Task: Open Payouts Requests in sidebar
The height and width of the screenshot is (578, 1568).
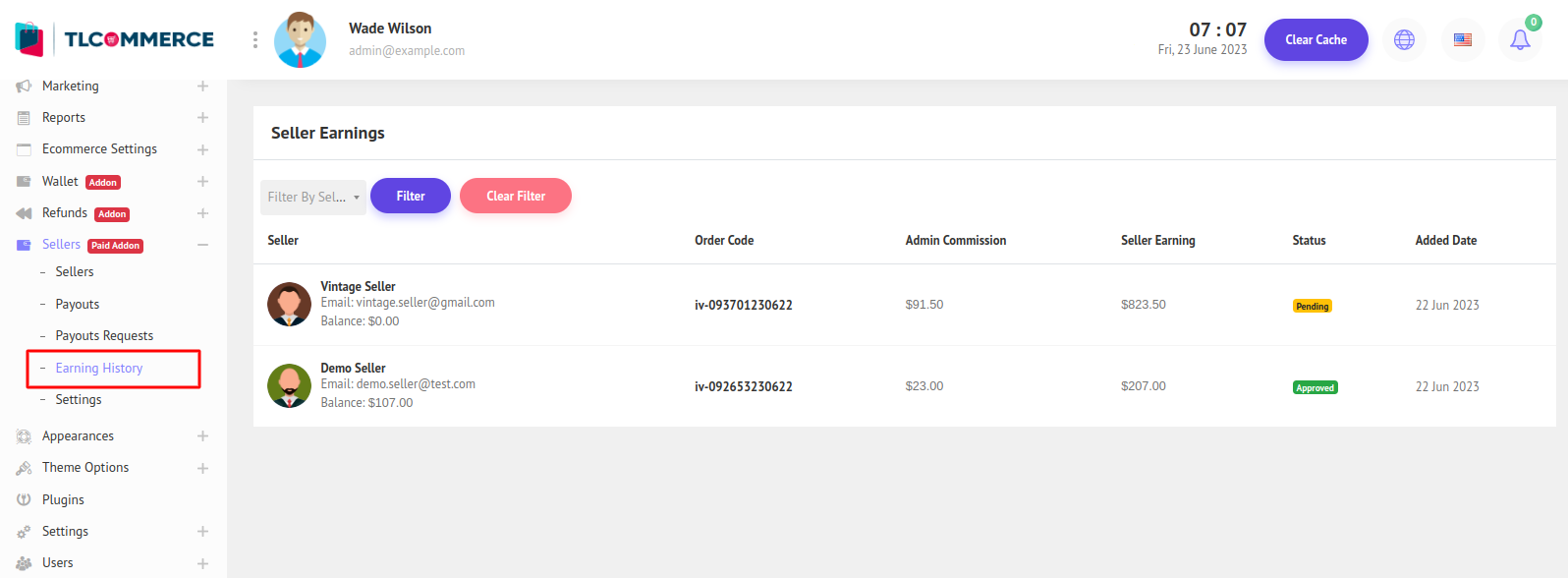Action: (x=104, y=336)
